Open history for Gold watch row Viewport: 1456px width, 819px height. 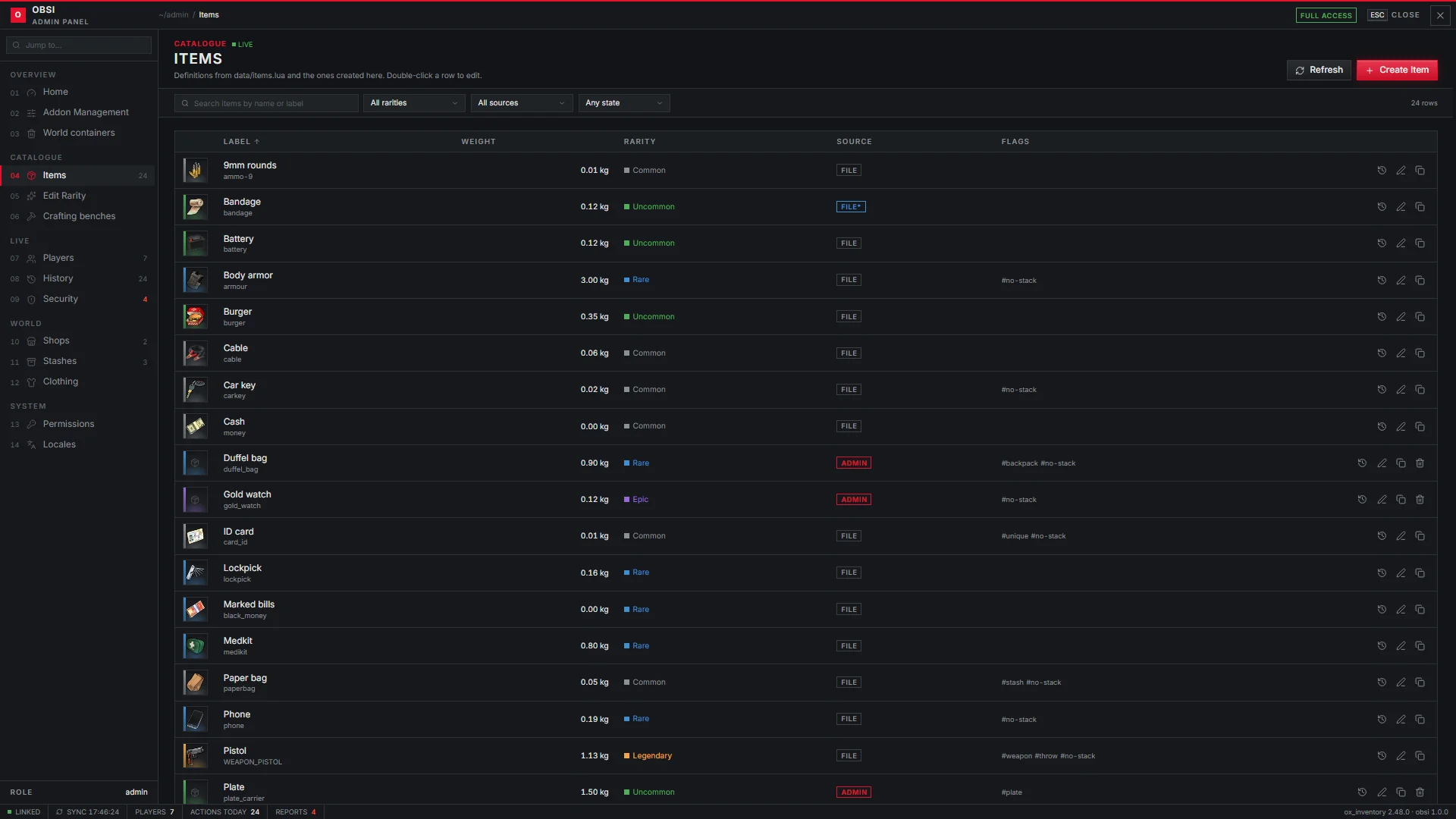click(1362, 500)
